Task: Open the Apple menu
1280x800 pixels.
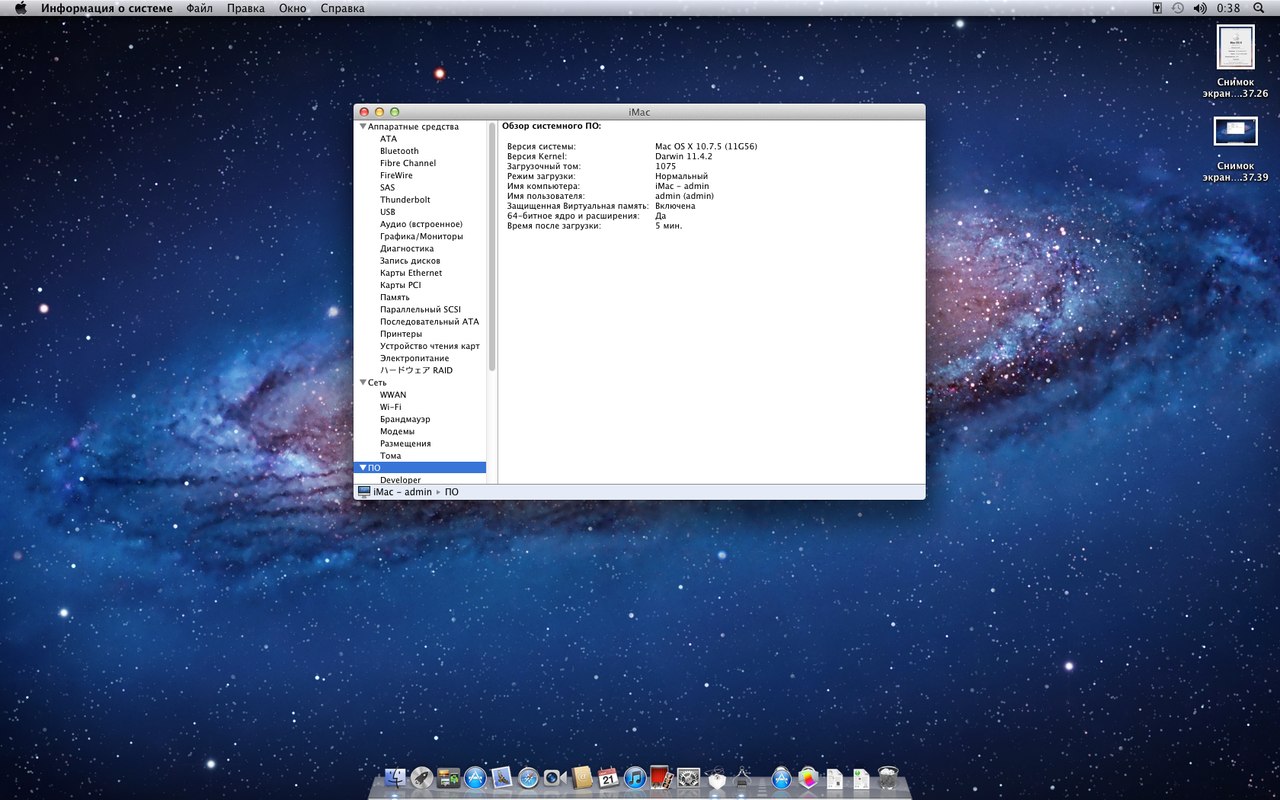Action: click(x=20, y=8)
